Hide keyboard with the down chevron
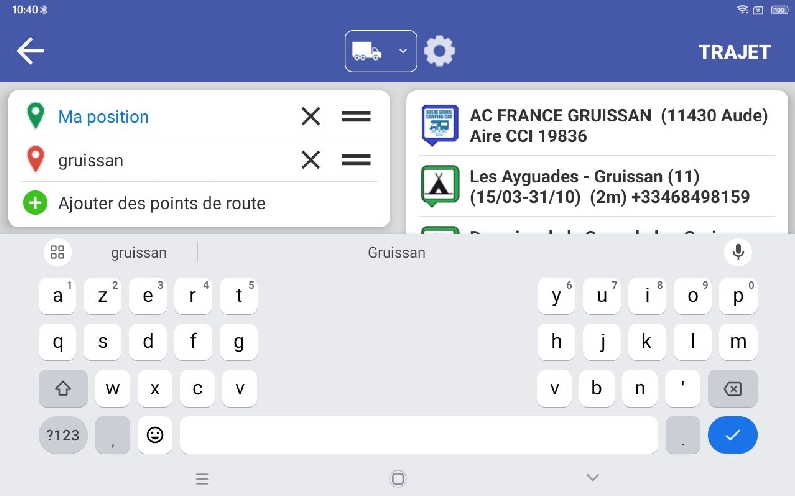 593,478
